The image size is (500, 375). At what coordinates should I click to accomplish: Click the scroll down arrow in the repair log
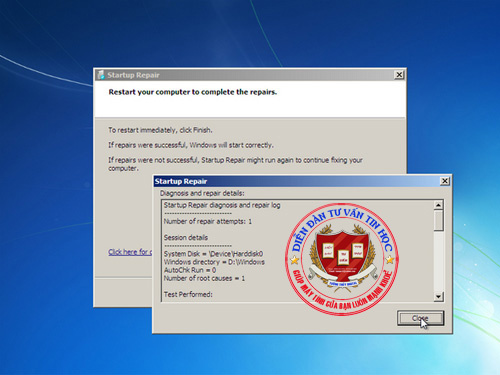click(x=439, y=296)
